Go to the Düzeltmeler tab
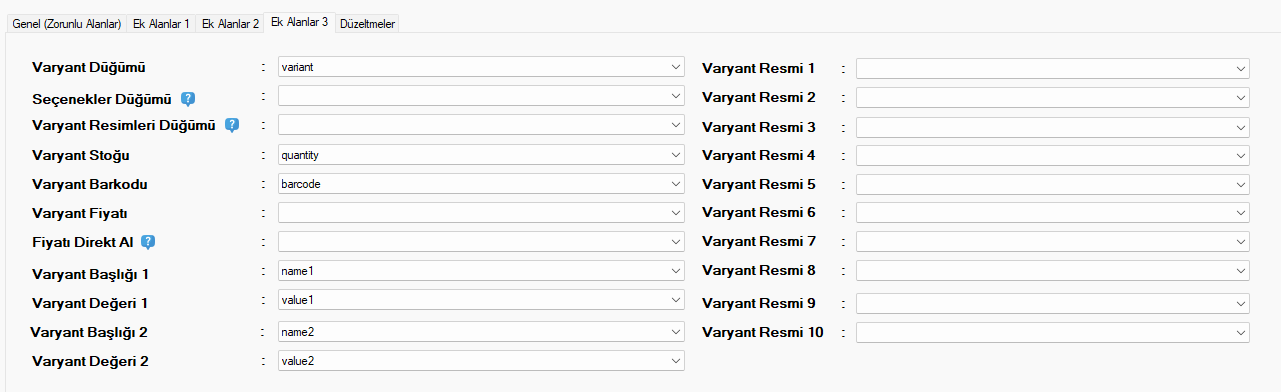This screenshot has height=392, width=1281. [x=367, y=23]
